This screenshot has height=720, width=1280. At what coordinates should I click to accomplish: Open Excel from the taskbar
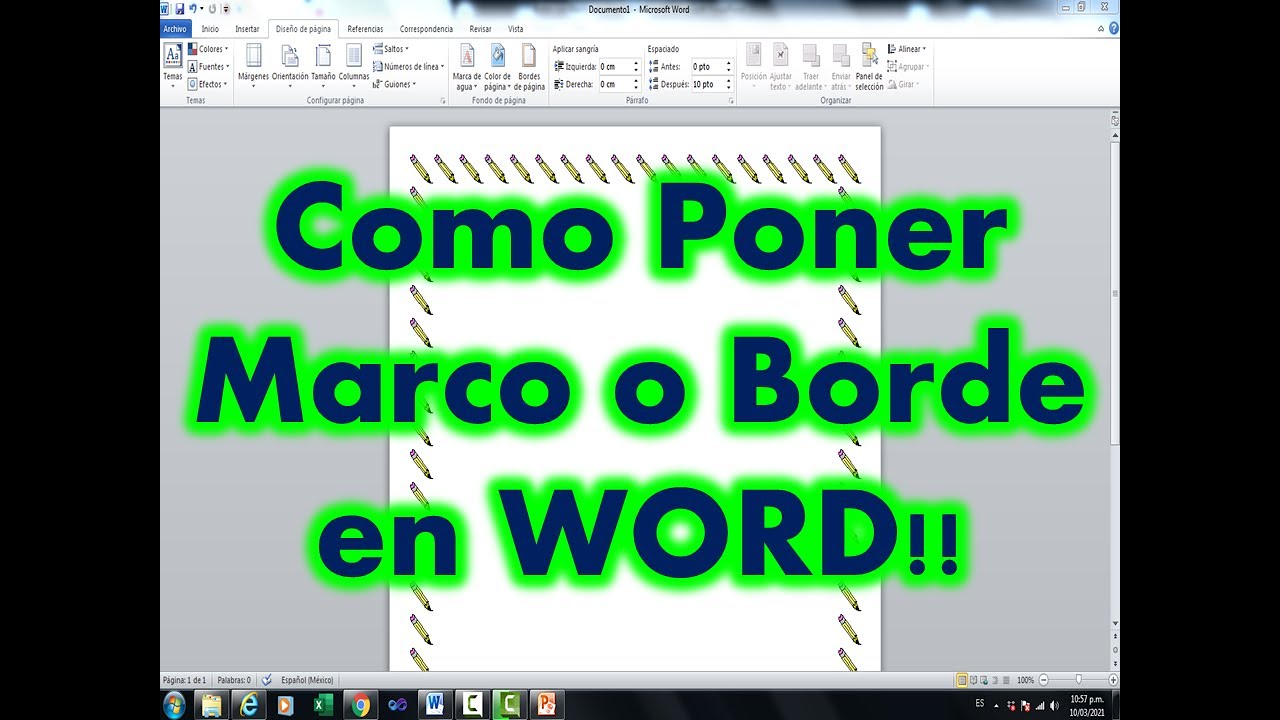click(x=323, y=704)
